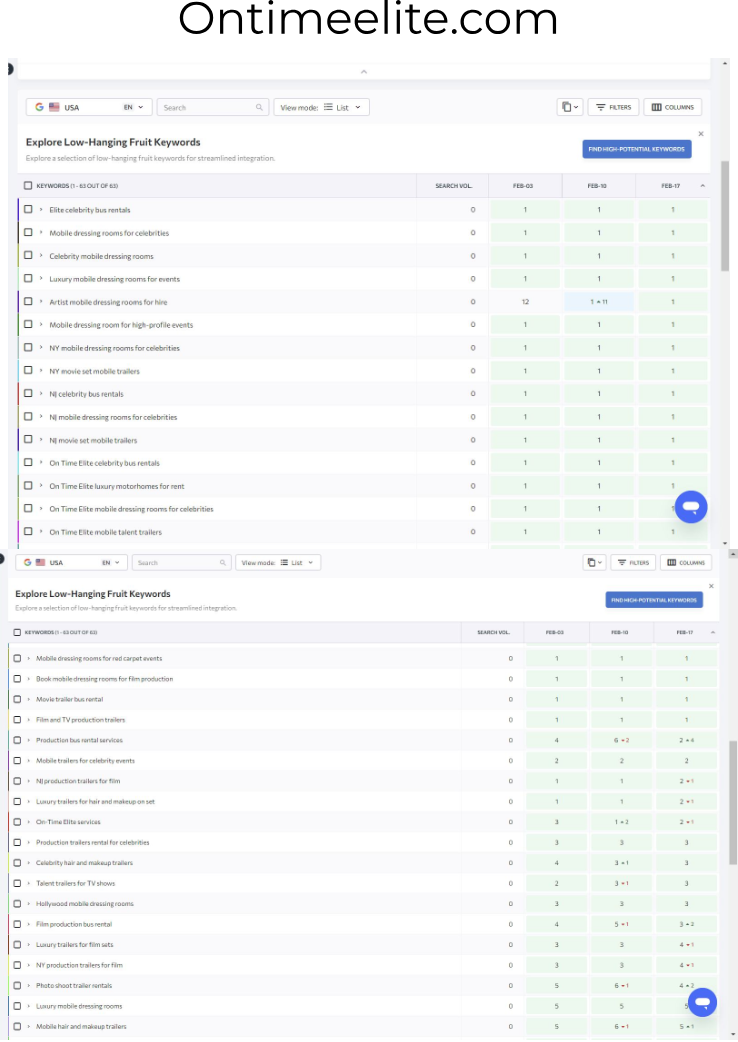Click copy icon dropdown in lower toolbar
Viewport: 738px width, 1042px height.
pyautogui.click(x=594, y=562)
